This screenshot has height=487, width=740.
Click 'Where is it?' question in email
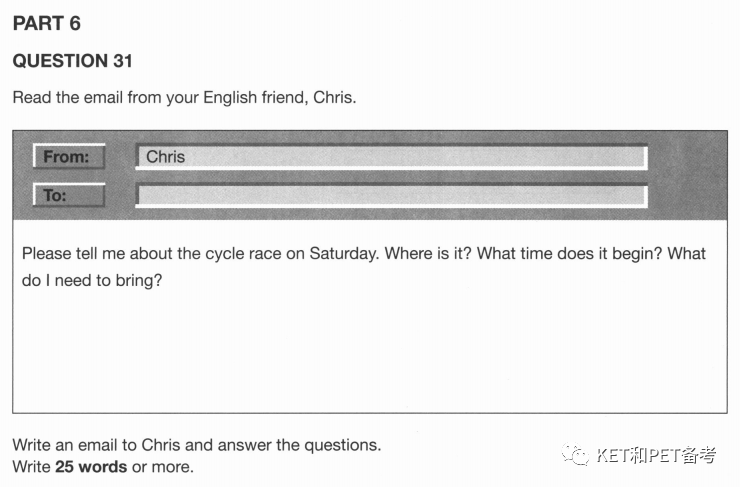pos(428,253)
